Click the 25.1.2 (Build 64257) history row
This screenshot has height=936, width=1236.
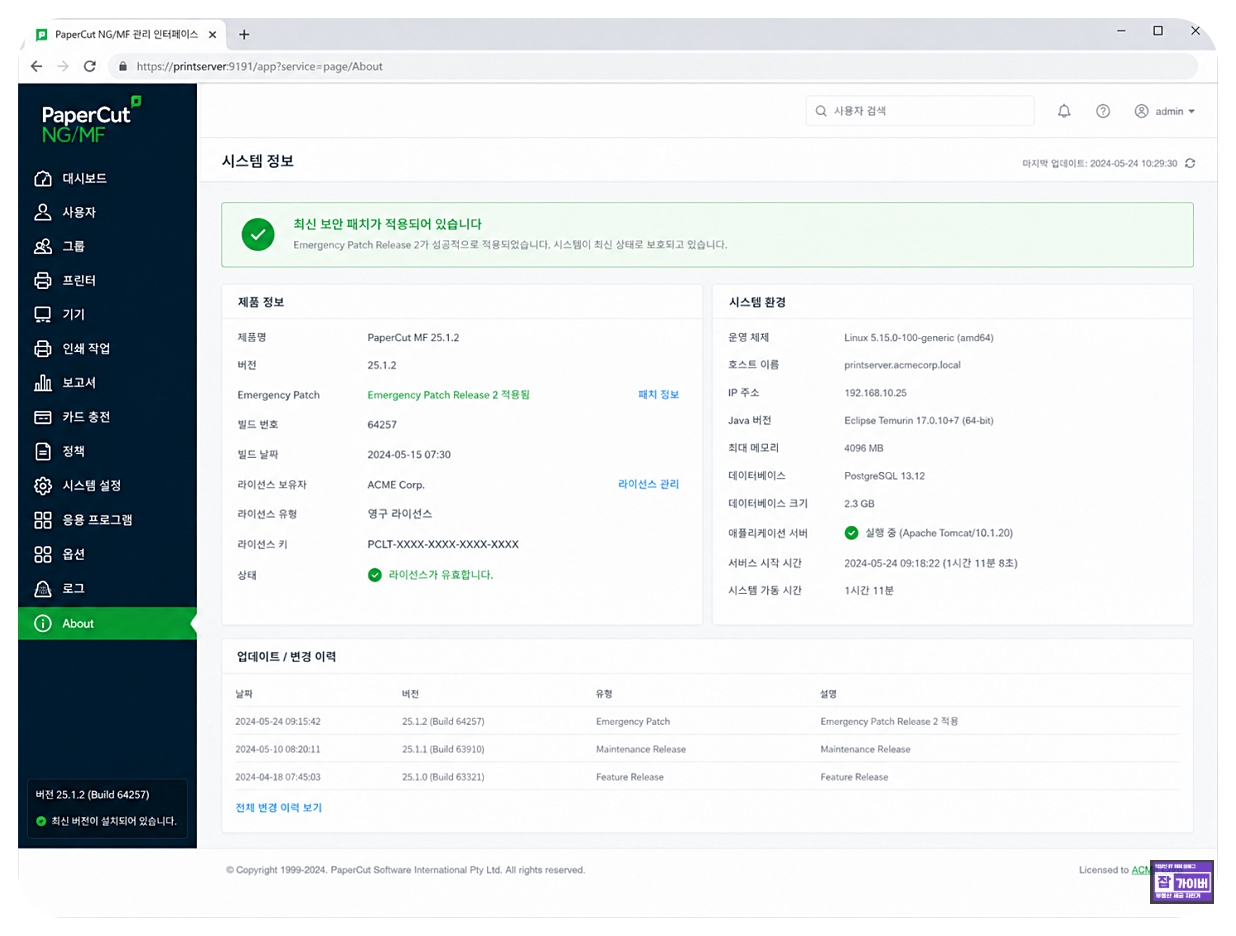(707, 721)
